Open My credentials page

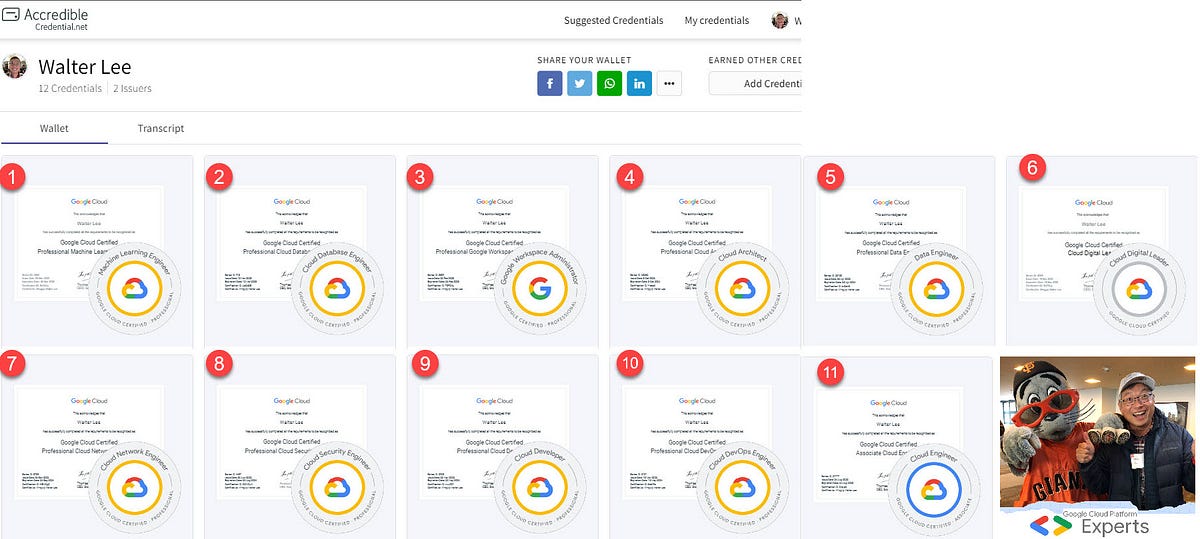click(716, 20)
